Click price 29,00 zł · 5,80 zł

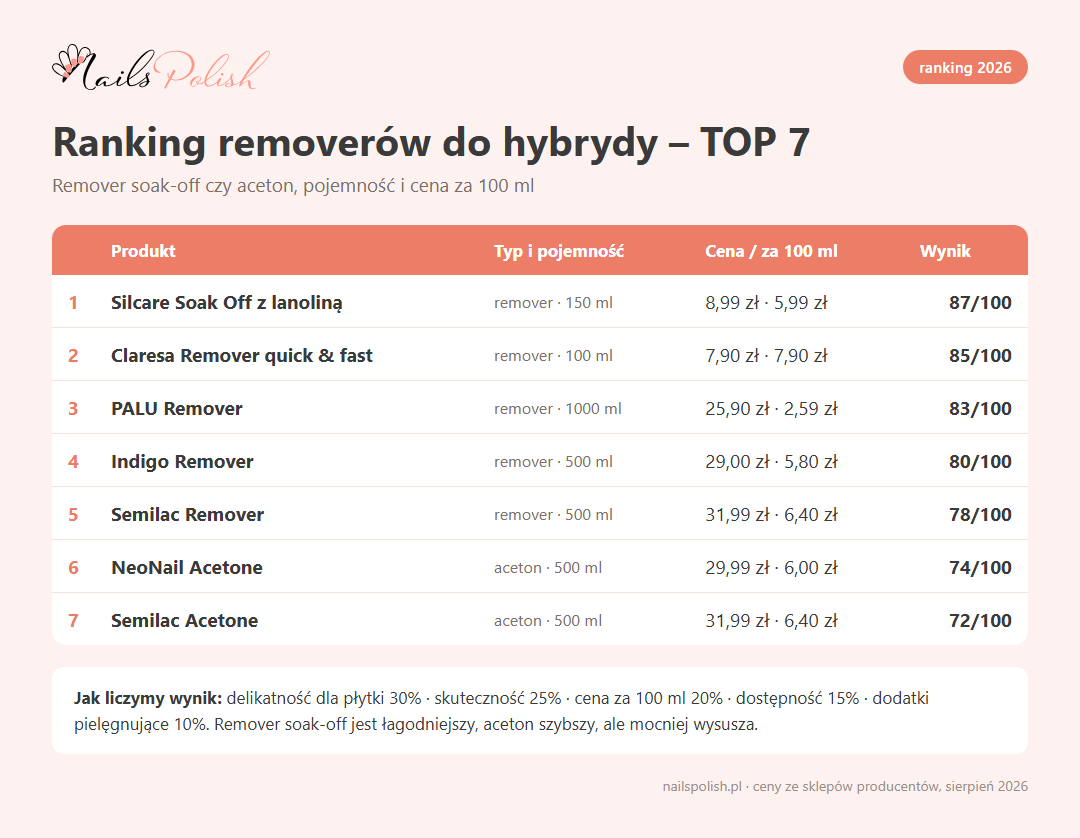[771, 461]
